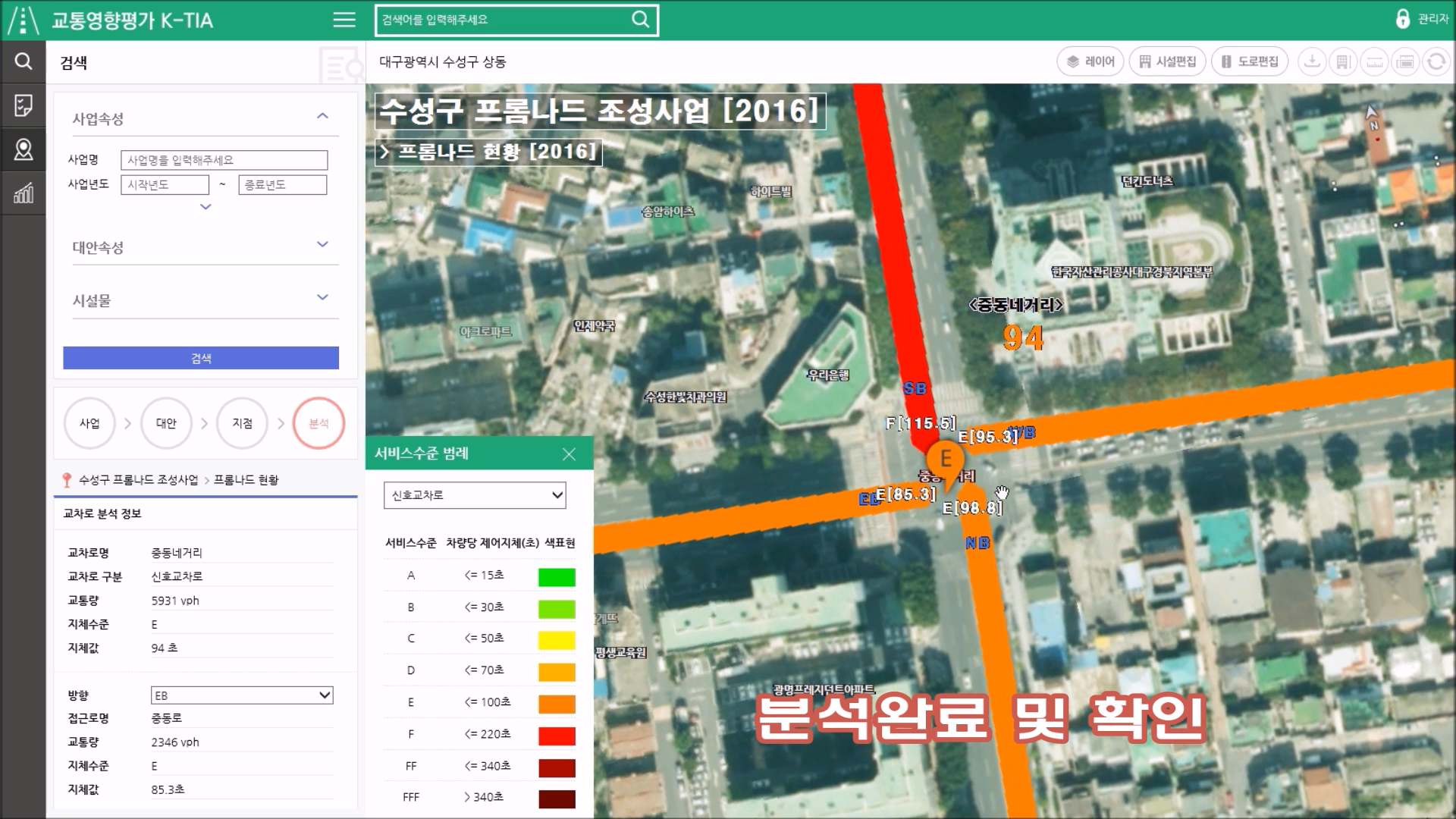Click the 85.3초 delay value
The image size is (1456, 819).
pyautogui.click(x=168, y=789)
